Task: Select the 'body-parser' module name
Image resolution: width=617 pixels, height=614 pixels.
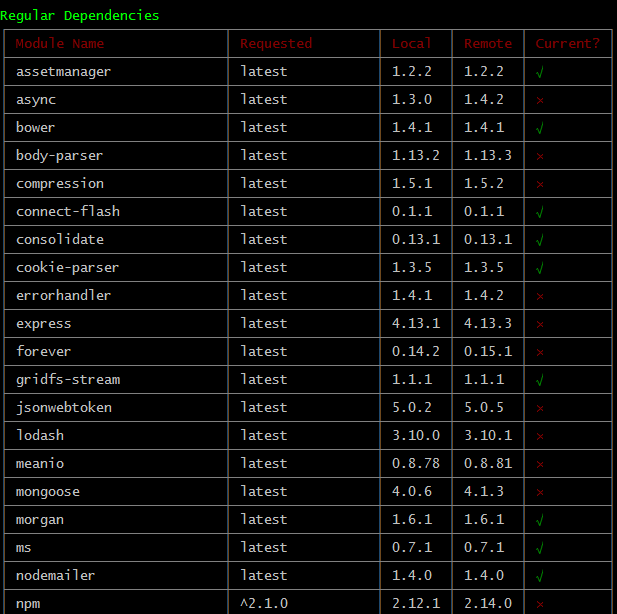Action: point(59,156)
